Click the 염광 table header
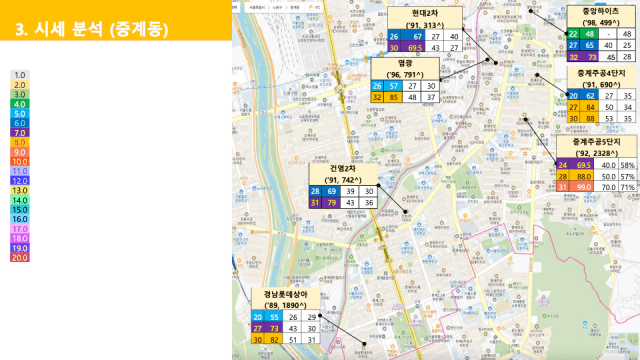The height and width of the screenshot is (360, 640). click(x=405, y=69)
